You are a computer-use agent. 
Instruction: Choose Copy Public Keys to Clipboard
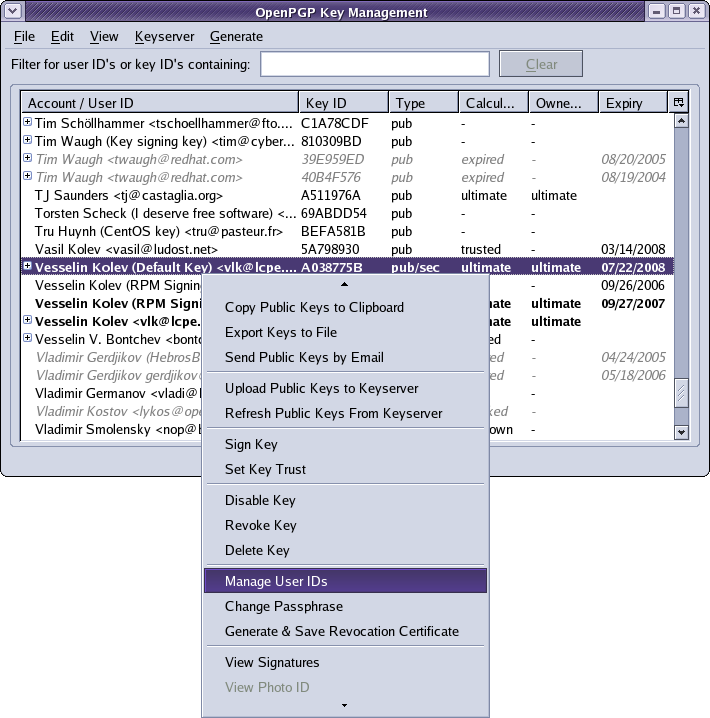[345, 307]
